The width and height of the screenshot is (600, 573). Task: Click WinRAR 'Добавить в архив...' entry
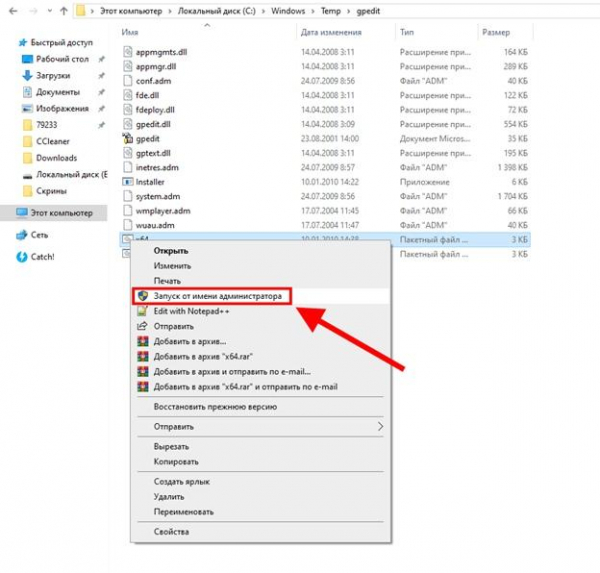190,341
